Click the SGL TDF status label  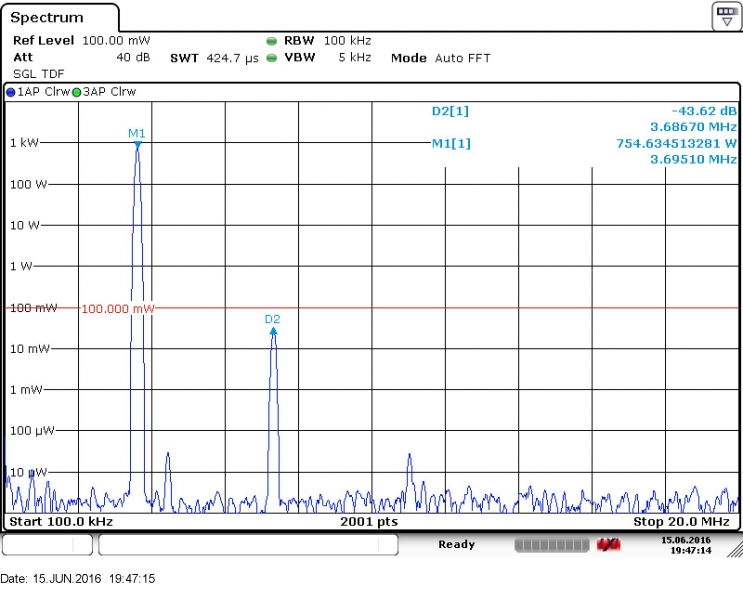38,74
